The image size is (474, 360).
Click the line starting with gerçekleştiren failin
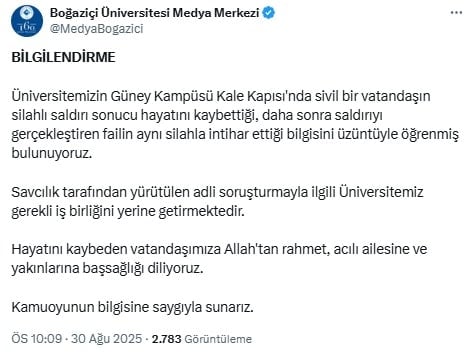(235, 134)
